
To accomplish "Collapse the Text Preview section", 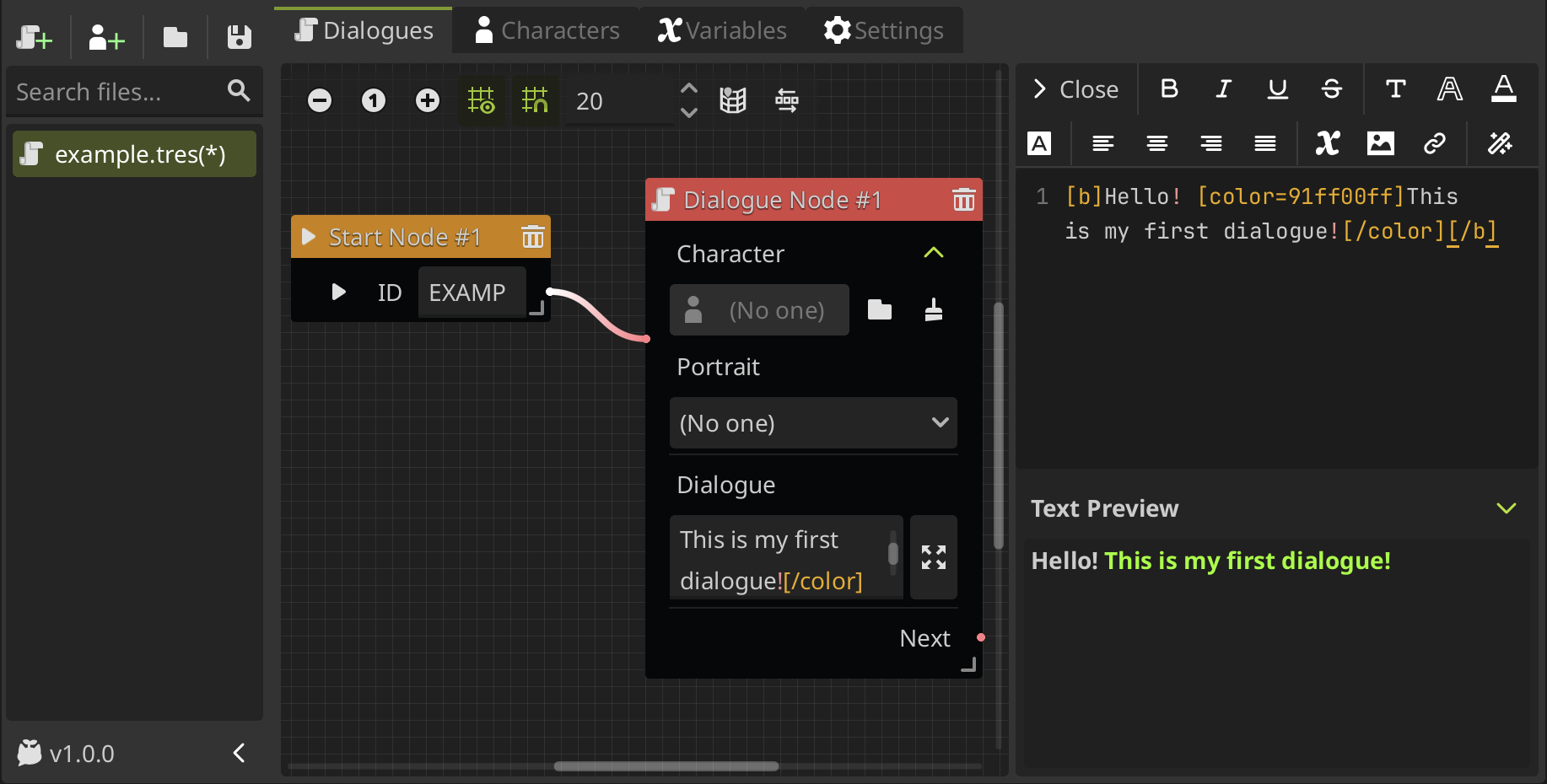I will pyautogui.click(x=1507, y=508).
